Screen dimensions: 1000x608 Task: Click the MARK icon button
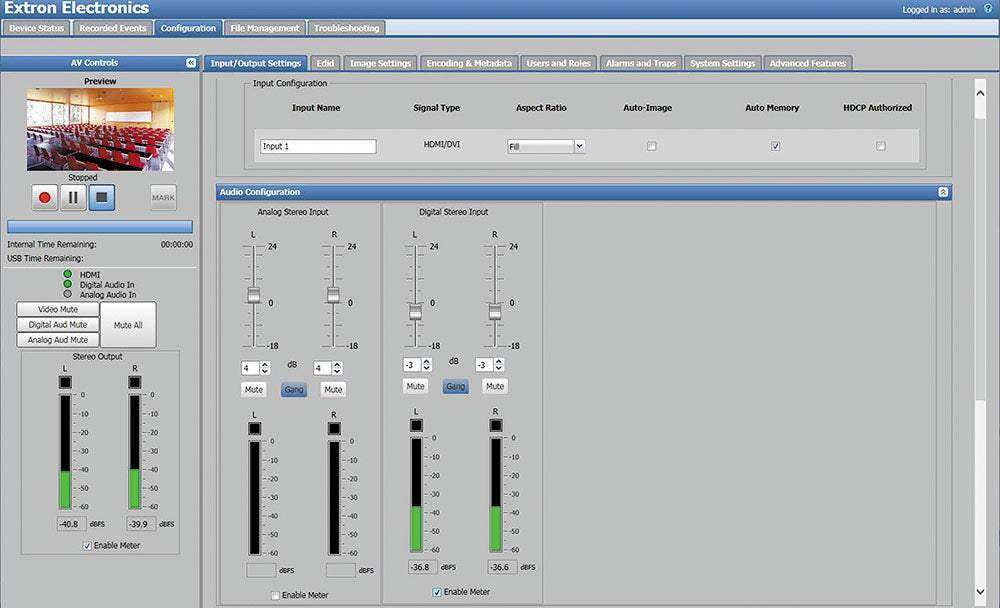click(x=163, y=197)
